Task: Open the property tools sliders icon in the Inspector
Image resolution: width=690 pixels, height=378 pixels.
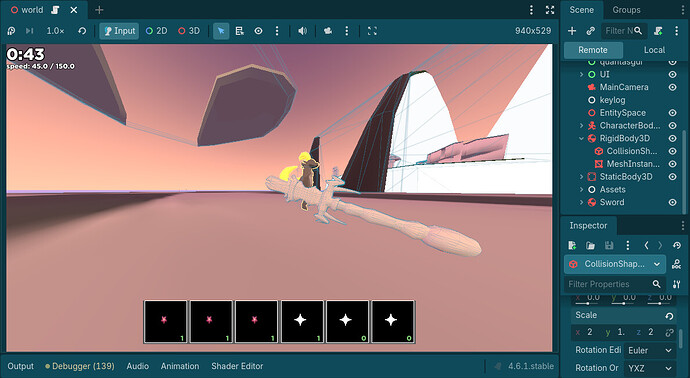Action: click(x=677, y=284)
